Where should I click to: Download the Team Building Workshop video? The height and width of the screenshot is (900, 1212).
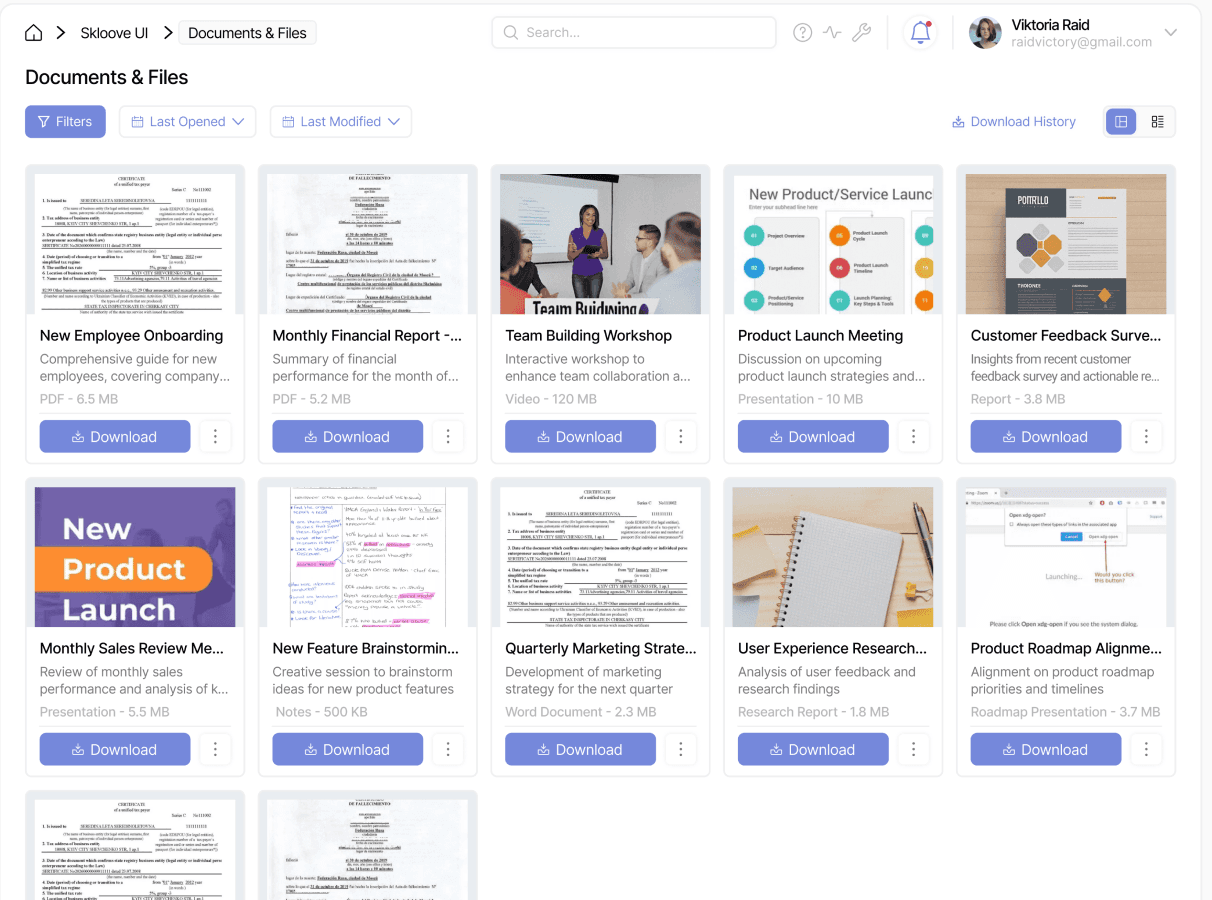pyautogui.click(x=580, y=437)
